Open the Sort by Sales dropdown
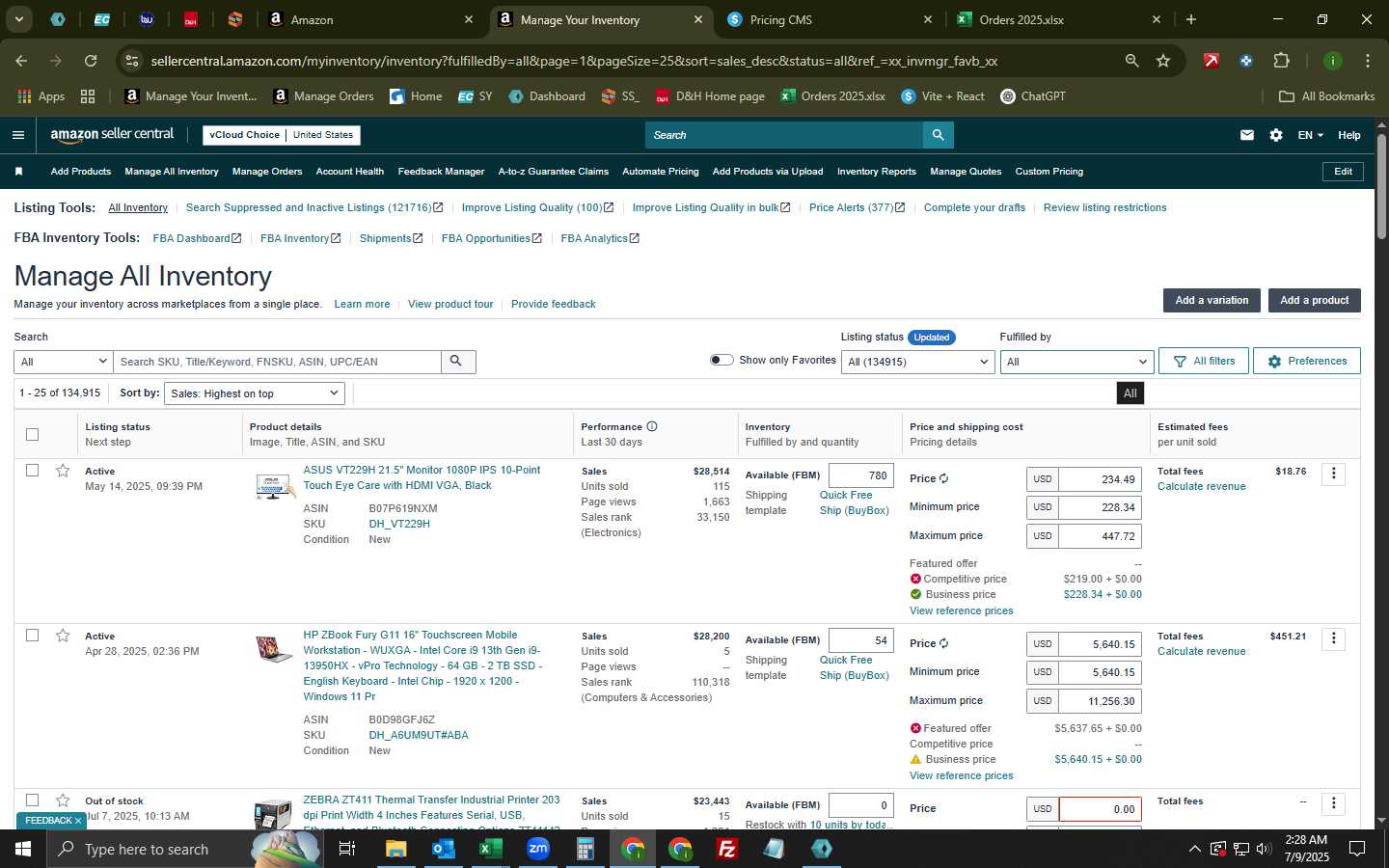 (x=255, y=393)
